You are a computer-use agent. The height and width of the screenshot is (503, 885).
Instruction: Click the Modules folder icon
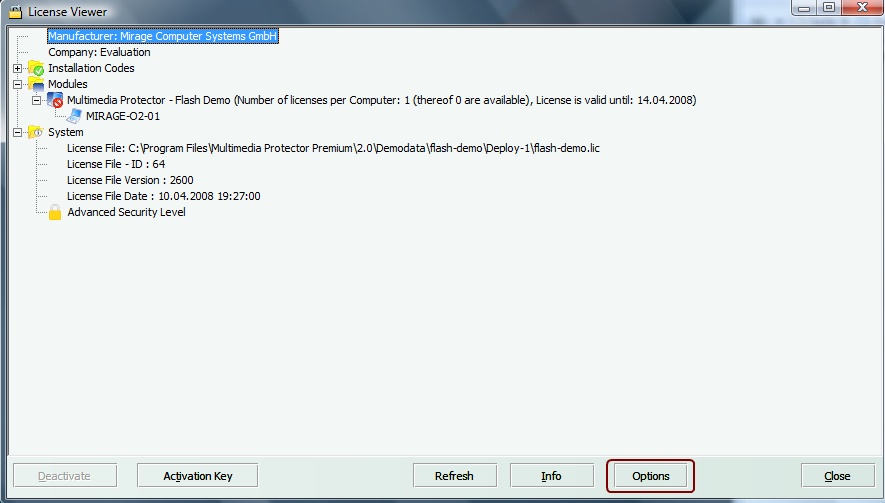point(35,84)
